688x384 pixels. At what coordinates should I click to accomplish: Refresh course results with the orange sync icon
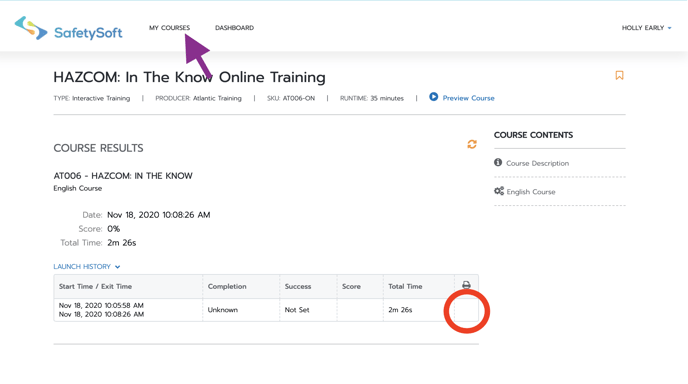[472, 144]
